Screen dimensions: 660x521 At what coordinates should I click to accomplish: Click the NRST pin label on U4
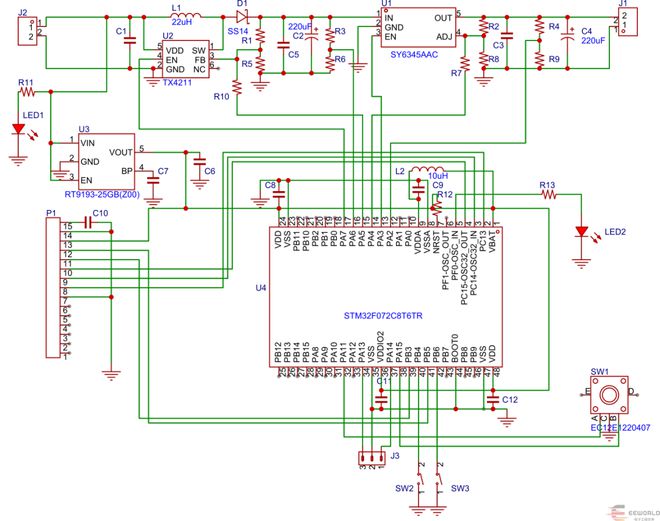[x=436, y=242]
